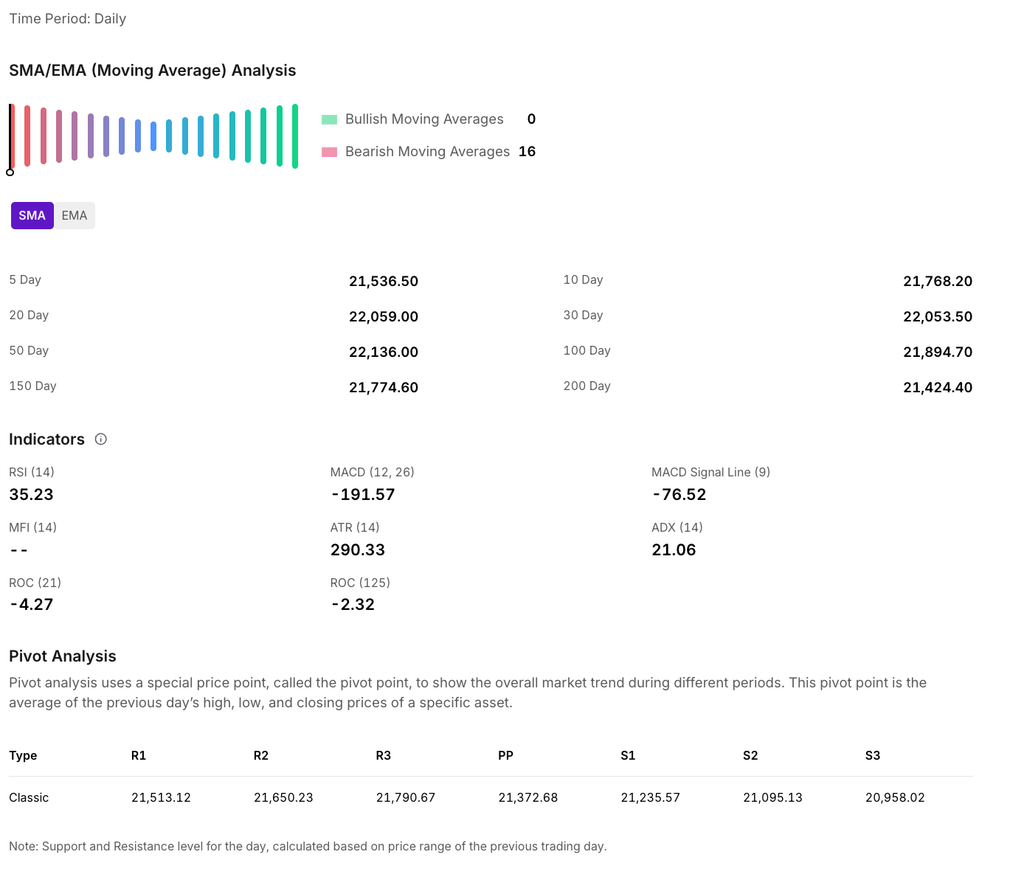Click the ATR (14) value 290.33
Image resolution: width=1024 pixels, height=879 pixels.
tap(357, 550)
